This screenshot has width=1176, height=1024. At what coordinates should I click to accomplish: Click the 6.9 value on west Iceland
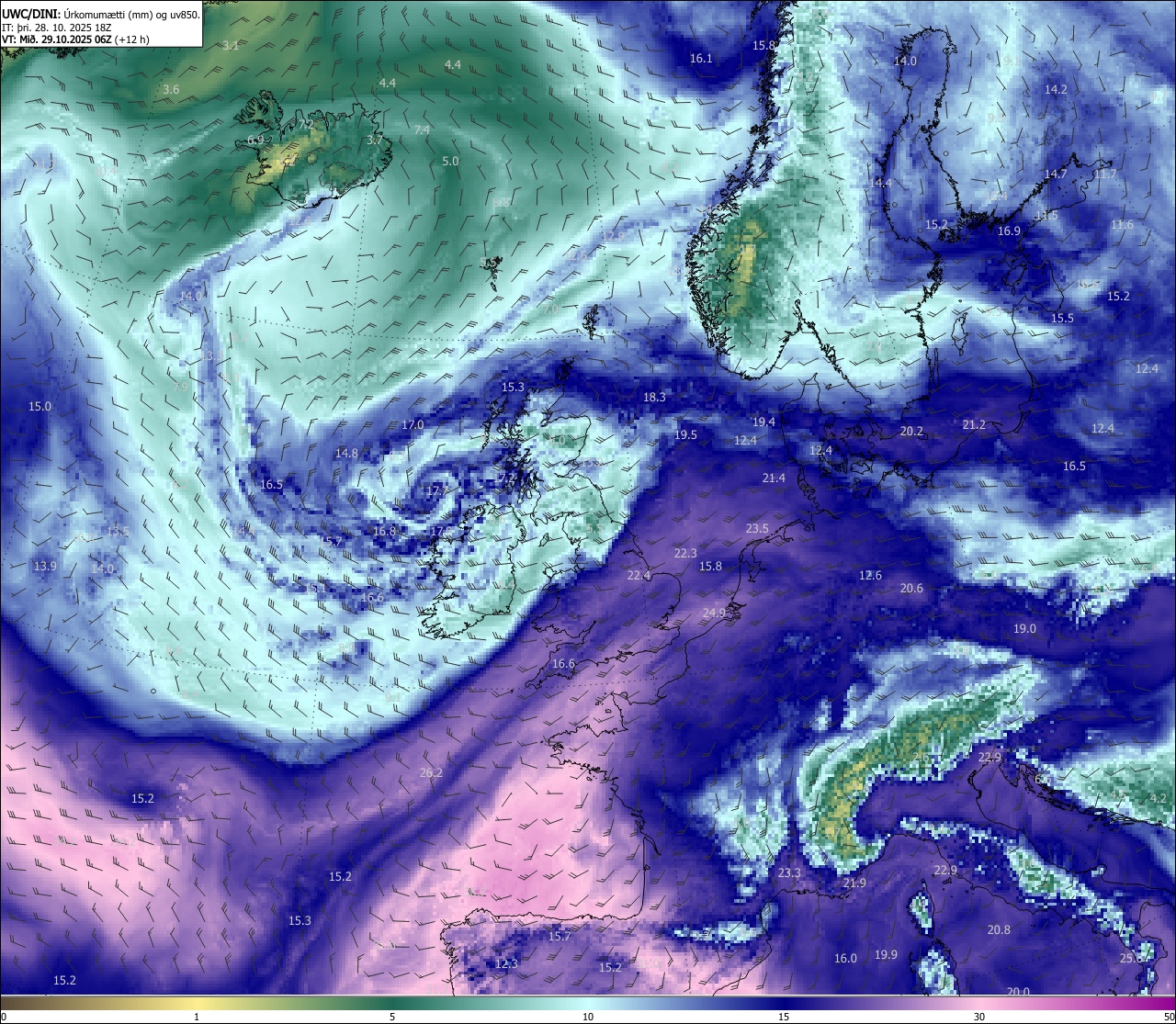pos(255,140)
